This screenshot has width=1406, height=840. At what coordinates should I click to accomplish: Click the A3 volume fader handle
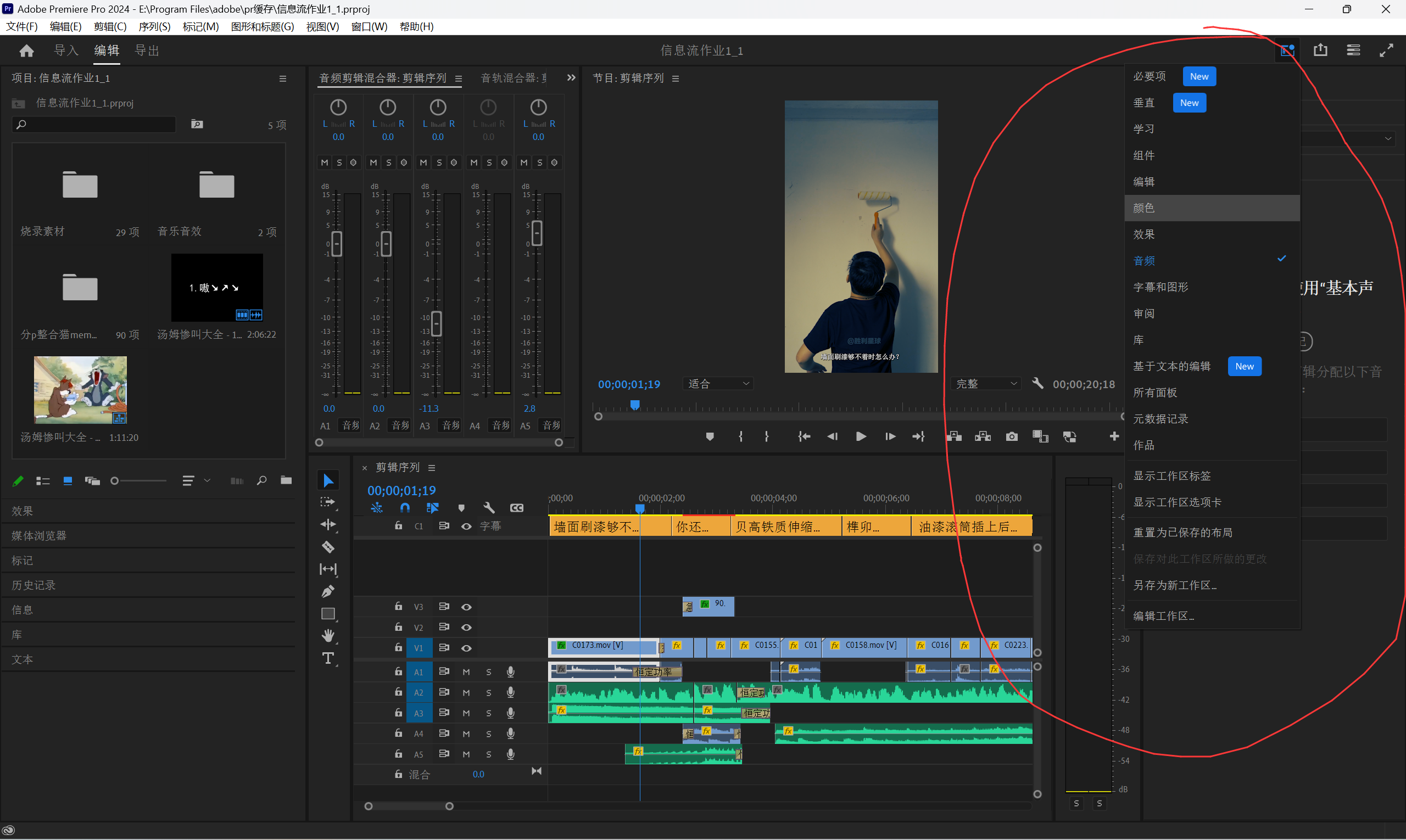437,324
